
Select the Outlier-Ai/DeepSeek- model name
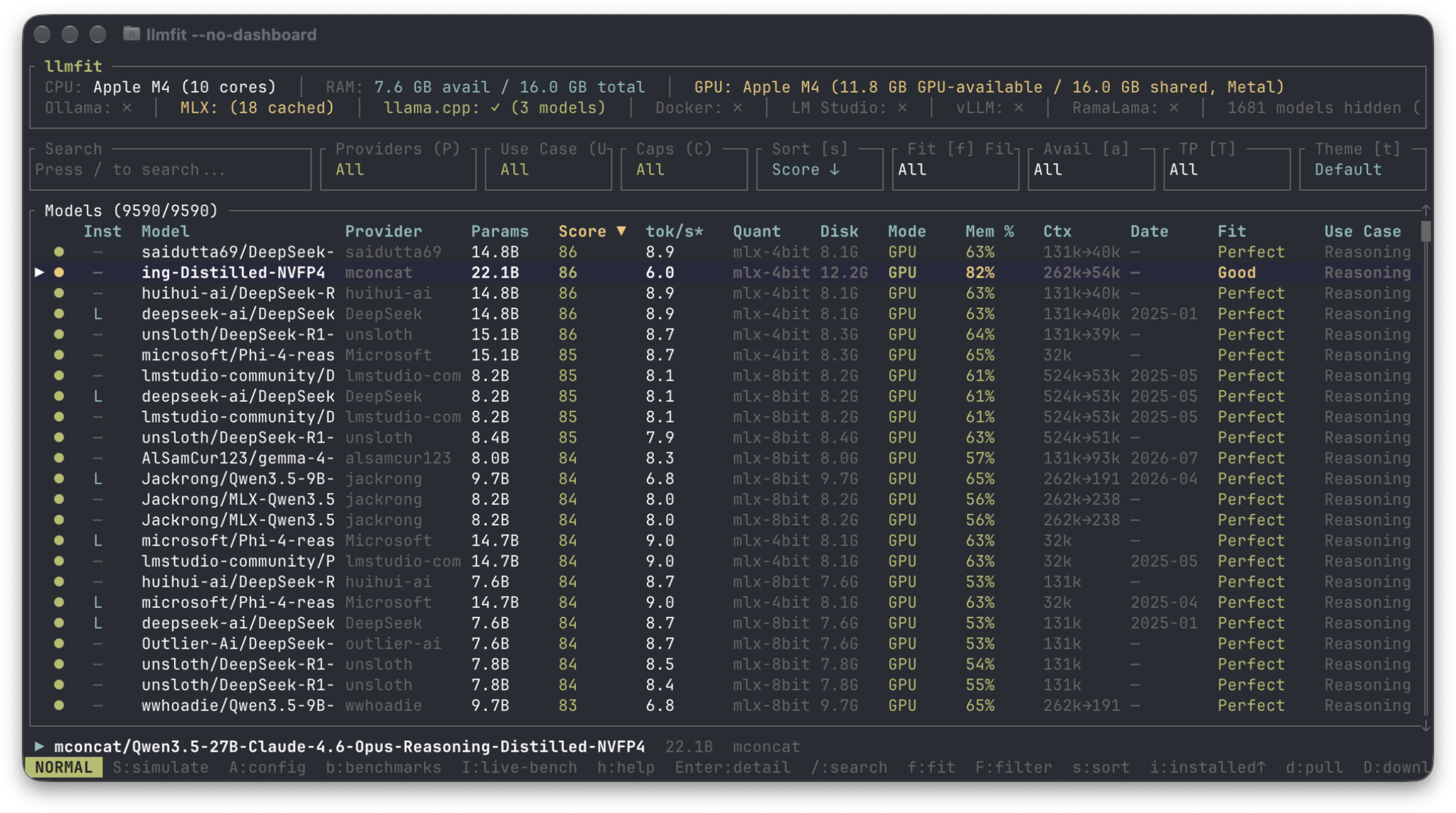click(238, 643)
